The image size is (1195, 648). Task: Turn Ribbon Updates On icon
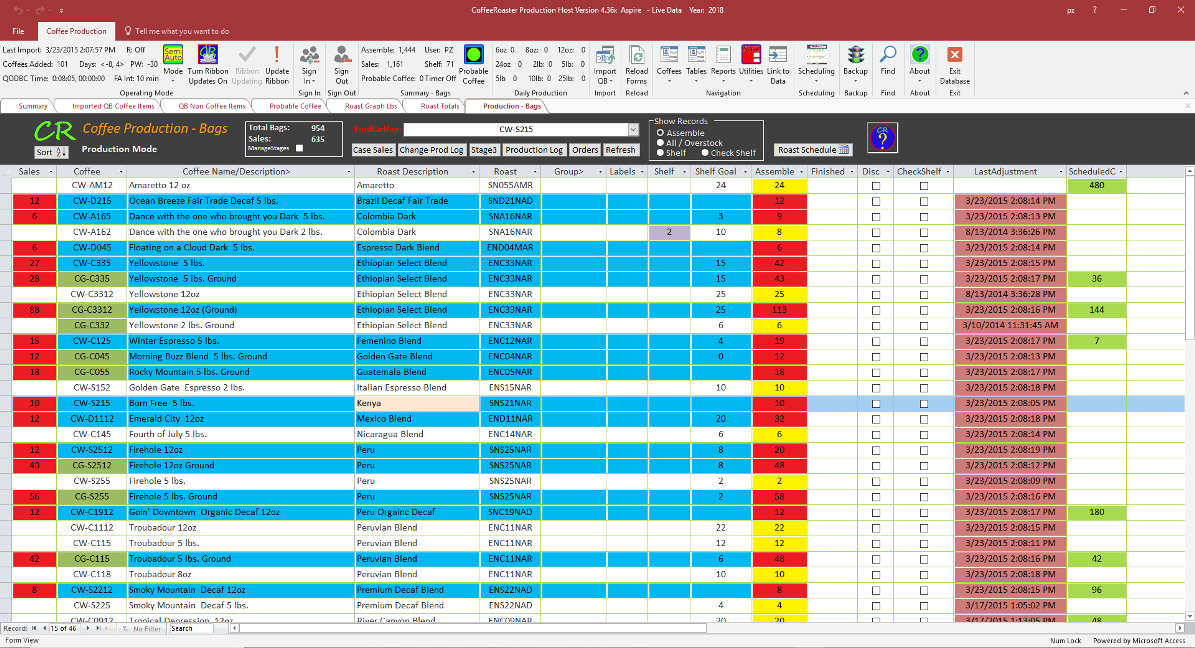[207, 55]
